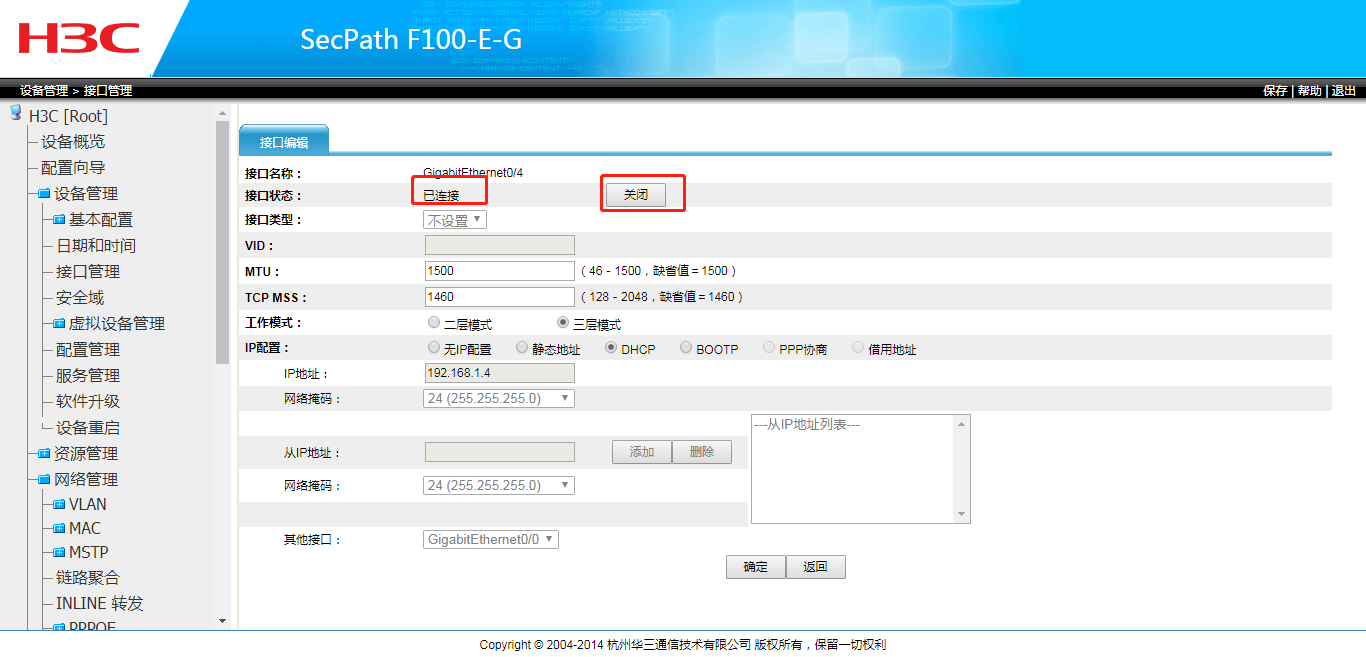Screen dimensions: 1366x657
Task: Open the 从IP地址 网络掩码 dropdown
Action: (499, 485)
